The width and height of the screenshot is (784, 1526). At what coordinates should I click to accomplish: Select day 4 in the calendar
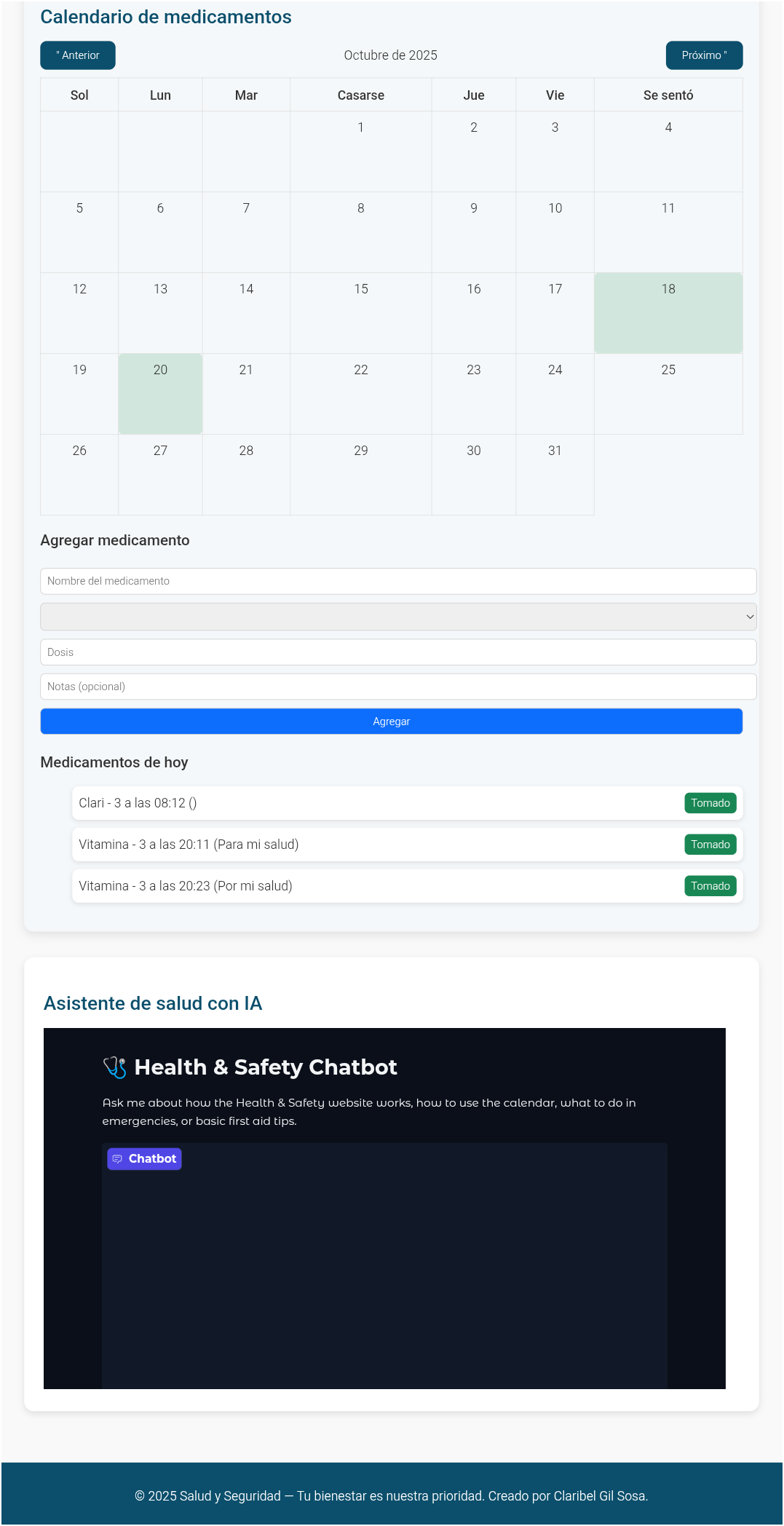coord(668,151)
